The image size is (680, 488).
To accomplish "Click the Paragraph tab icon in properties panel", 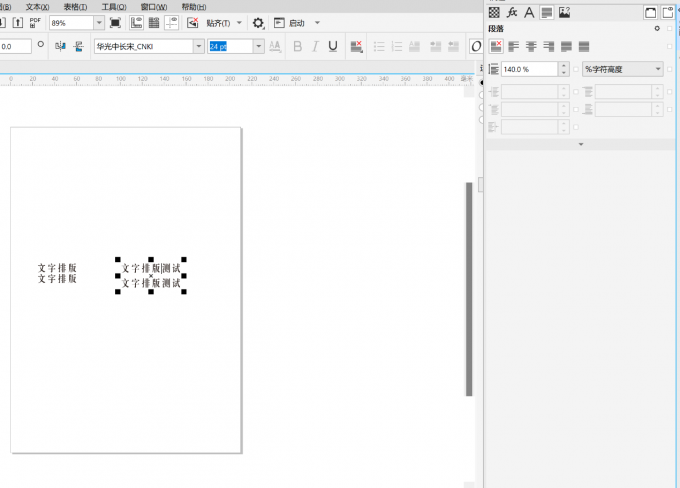I will click(547, 13).
